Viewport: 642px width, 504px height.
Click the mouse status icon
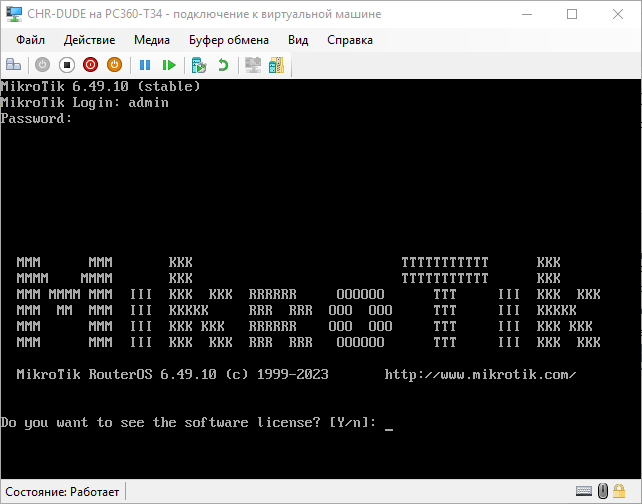click(603, 491)
